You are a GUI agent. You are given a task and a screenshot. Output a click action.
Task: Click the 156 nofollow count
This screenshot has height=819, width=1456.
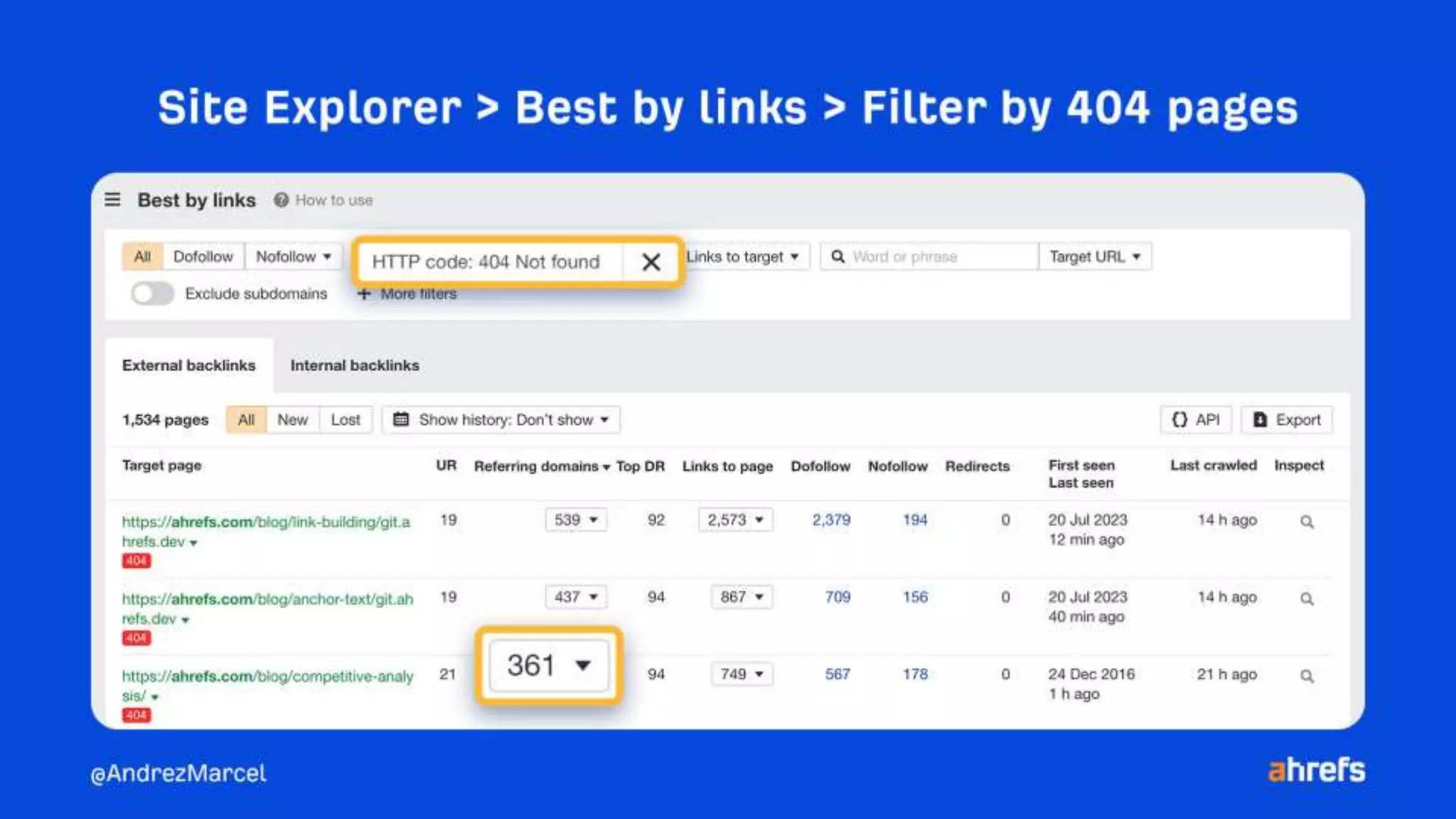tap(915, 596)
